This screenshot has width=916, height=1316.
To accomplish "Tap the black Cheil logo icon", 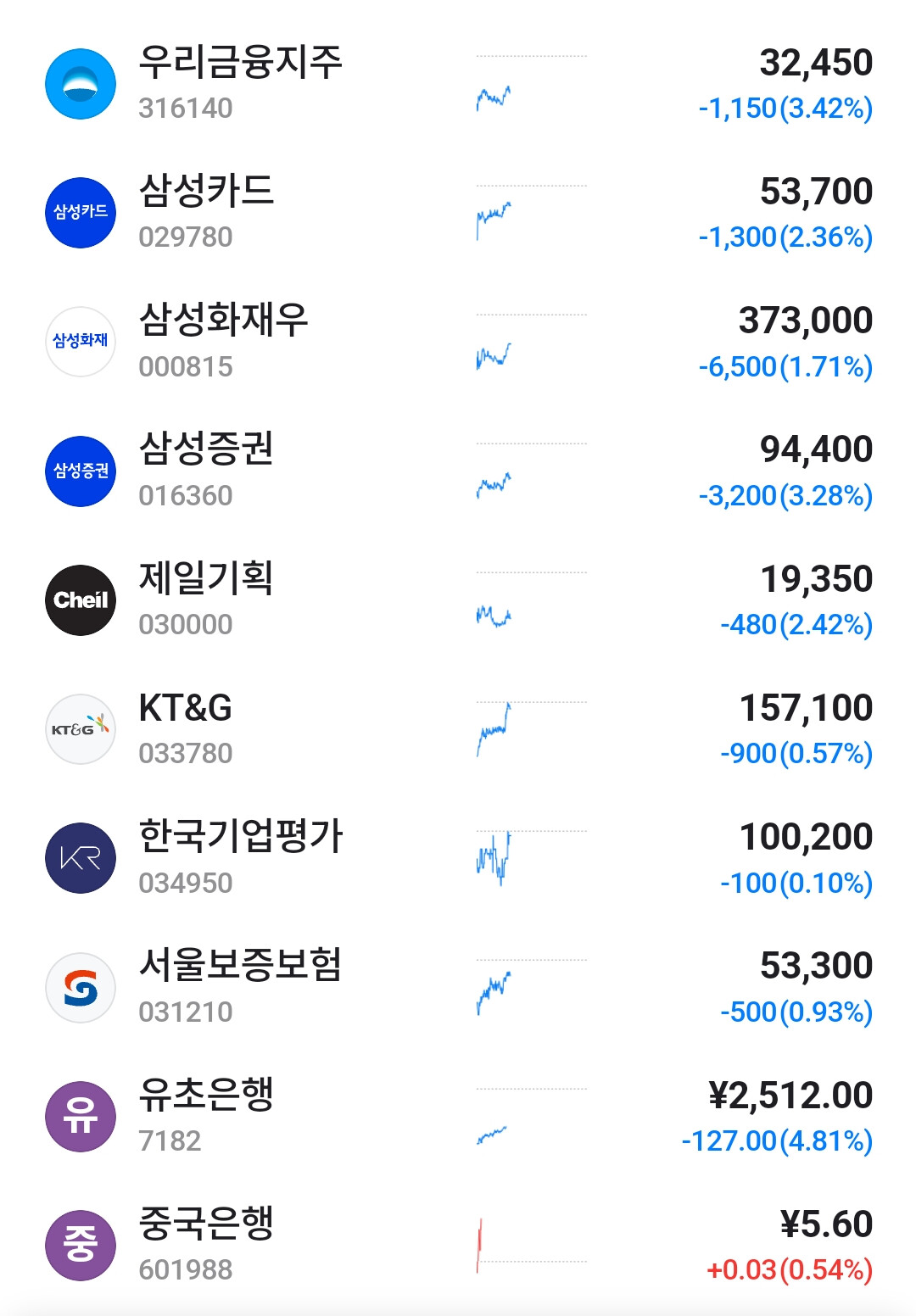I will [81, 600].
